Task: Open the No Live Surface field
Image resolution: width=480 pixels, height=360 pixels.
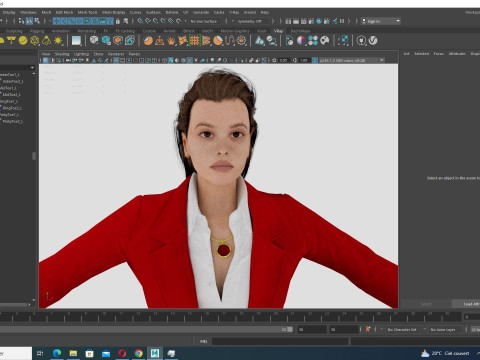Action: (x=206, y=21)
